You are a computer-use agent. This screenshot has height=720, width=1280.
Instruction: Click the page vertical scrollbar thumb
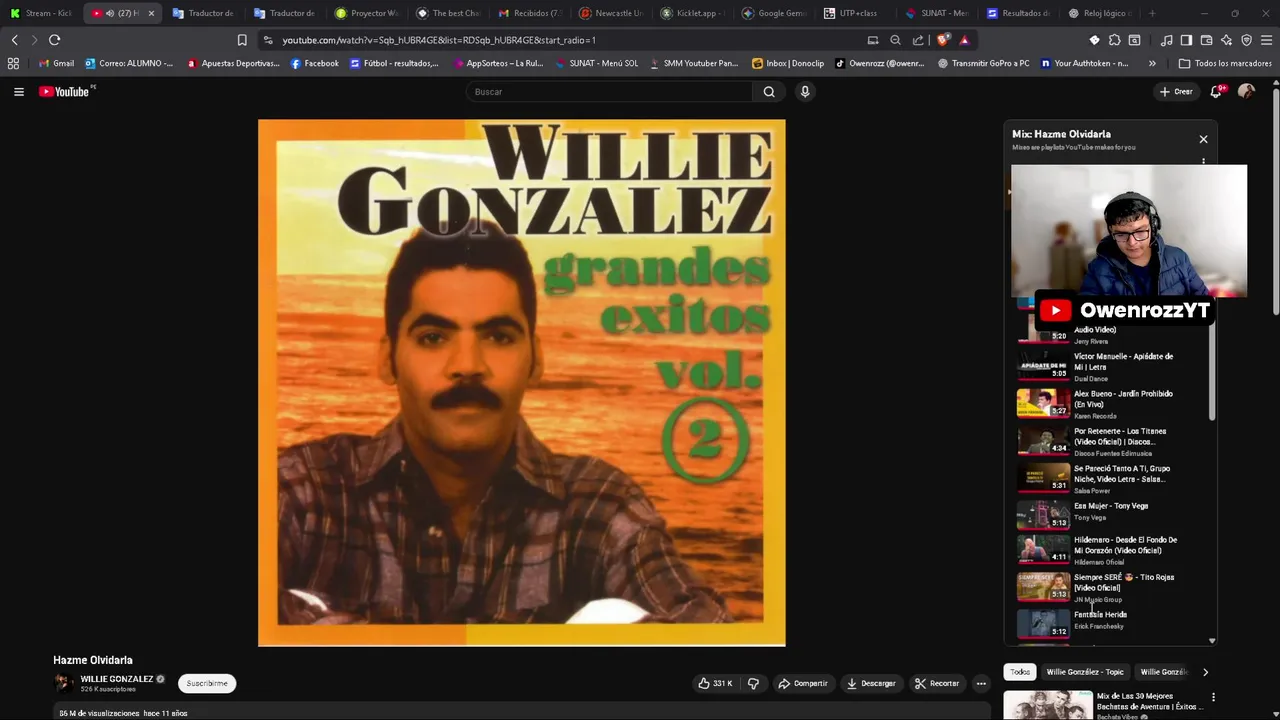tap(1275, 200)
